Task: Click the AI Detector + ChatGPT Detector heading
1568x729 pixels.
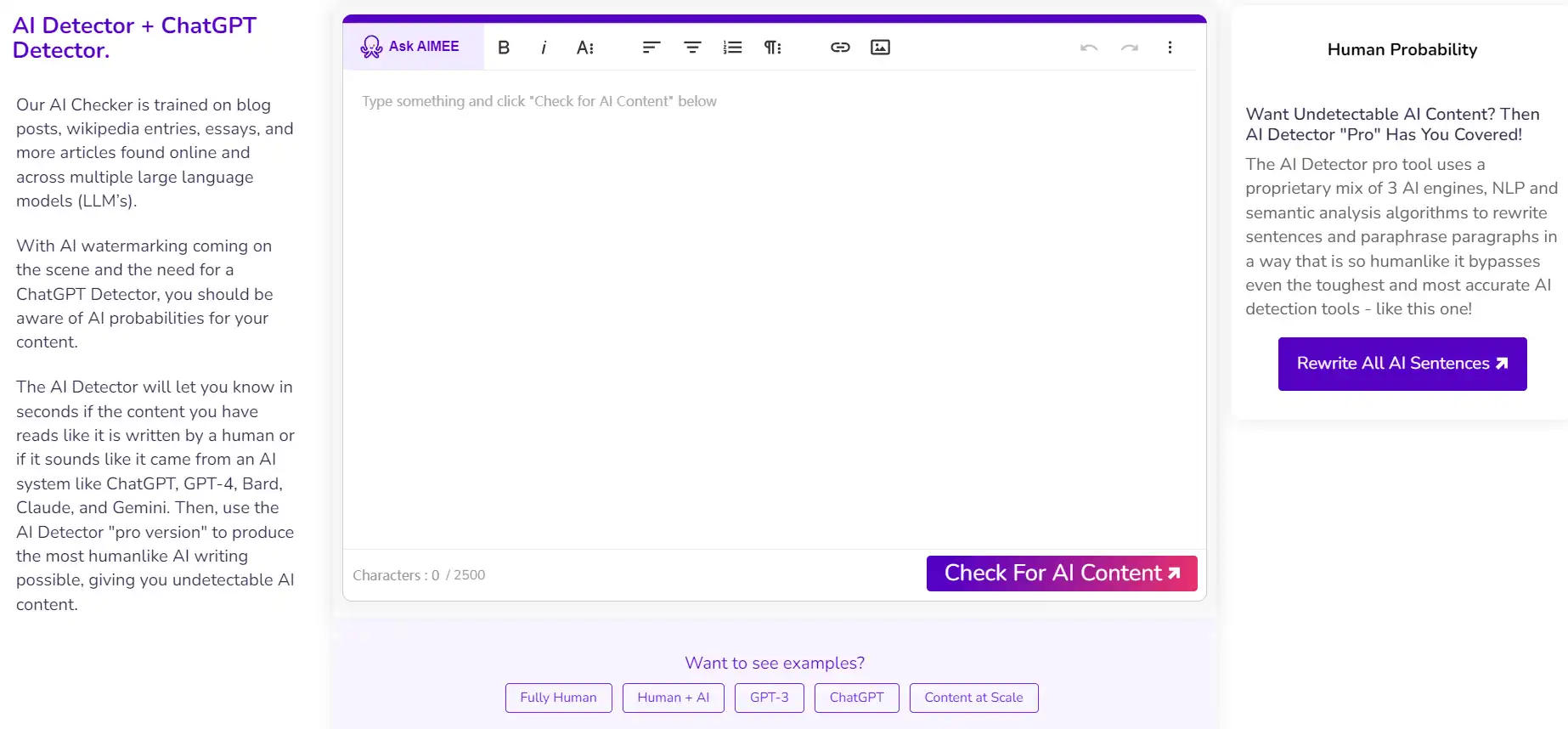Action: click(134, 37)
